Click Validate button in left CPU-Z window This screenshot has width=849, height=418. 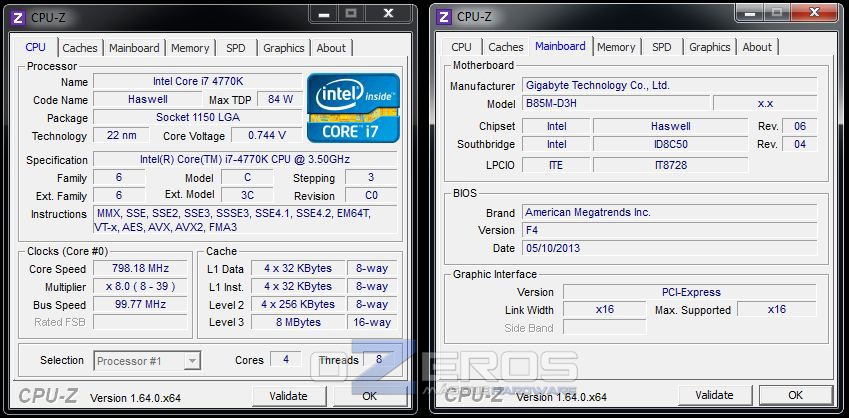[x=288, y=396]
